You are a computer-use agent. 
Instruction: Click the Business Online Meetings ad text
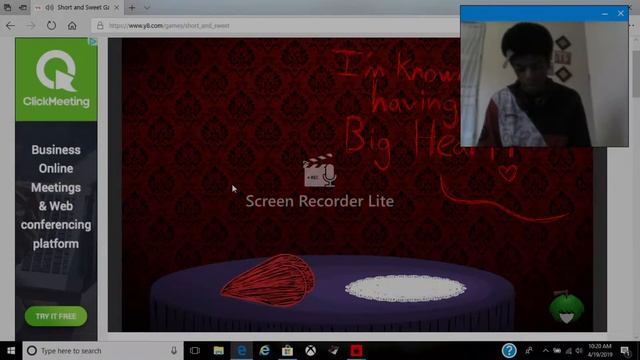pyautogui.click(x=56, y=197)
